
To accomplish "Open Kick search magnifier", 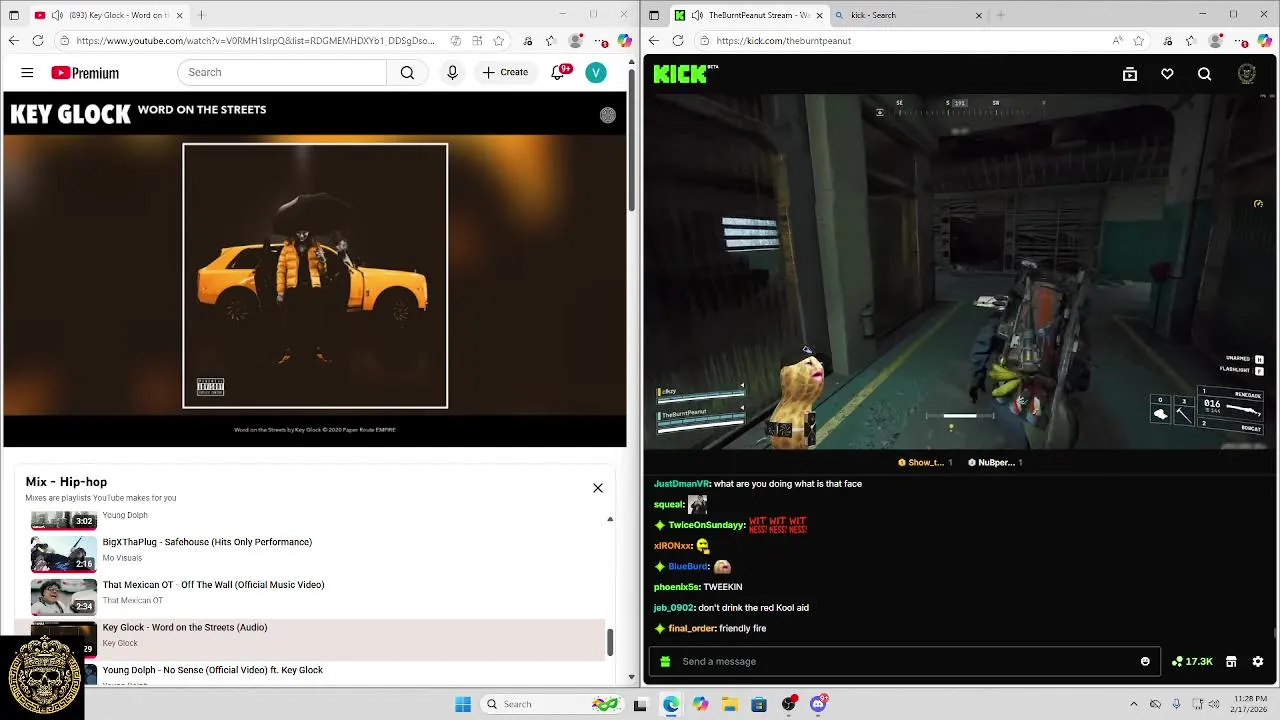I will point(1204,74).
